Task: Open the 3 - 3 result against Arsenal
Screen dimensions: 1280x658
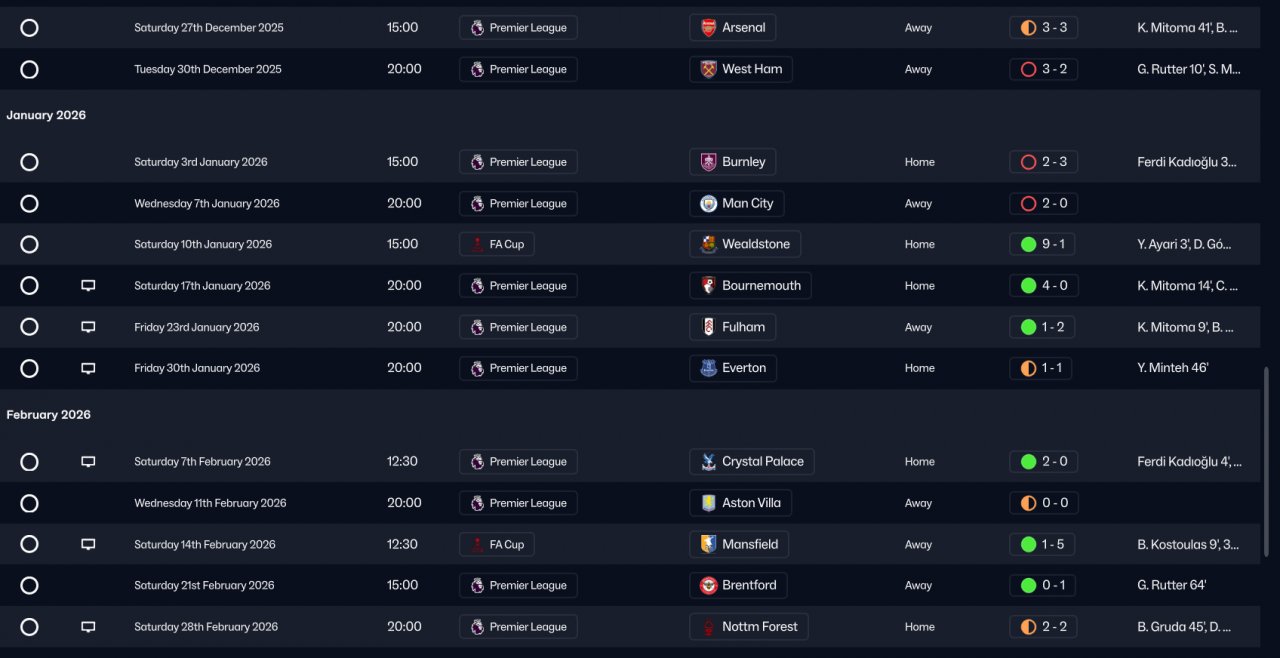Action: click(1043, 28)
